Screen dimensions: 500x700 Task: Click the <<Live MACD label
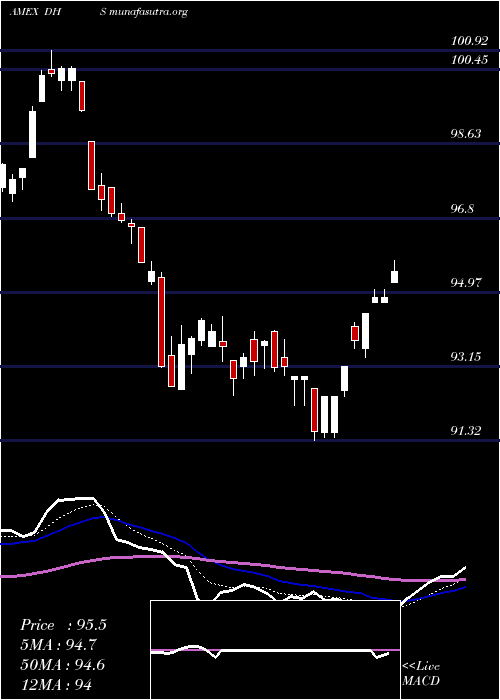click(x=421, y=673)
